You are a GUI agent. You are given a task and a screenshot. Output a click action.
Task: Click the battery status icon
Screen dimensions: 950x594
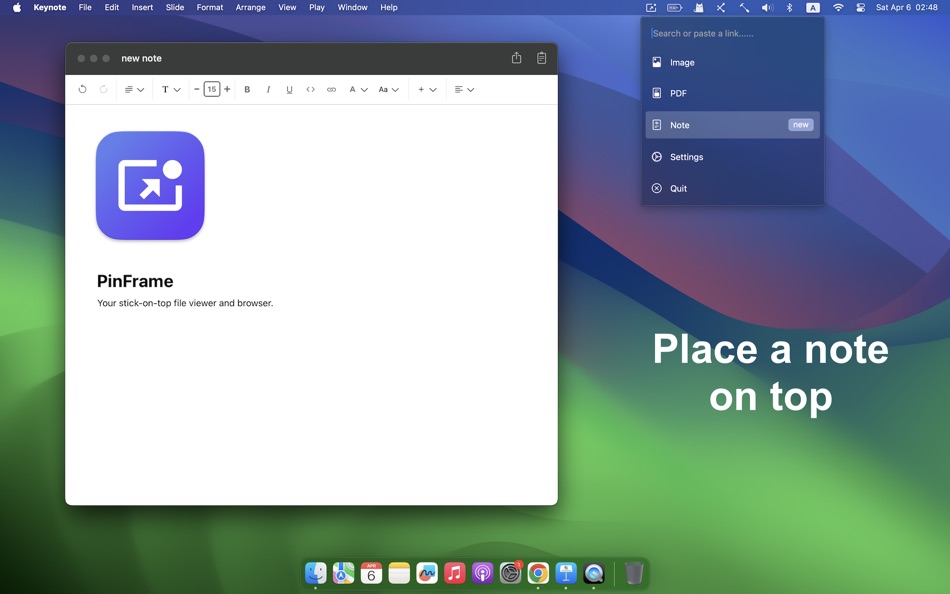coord(674,7)
